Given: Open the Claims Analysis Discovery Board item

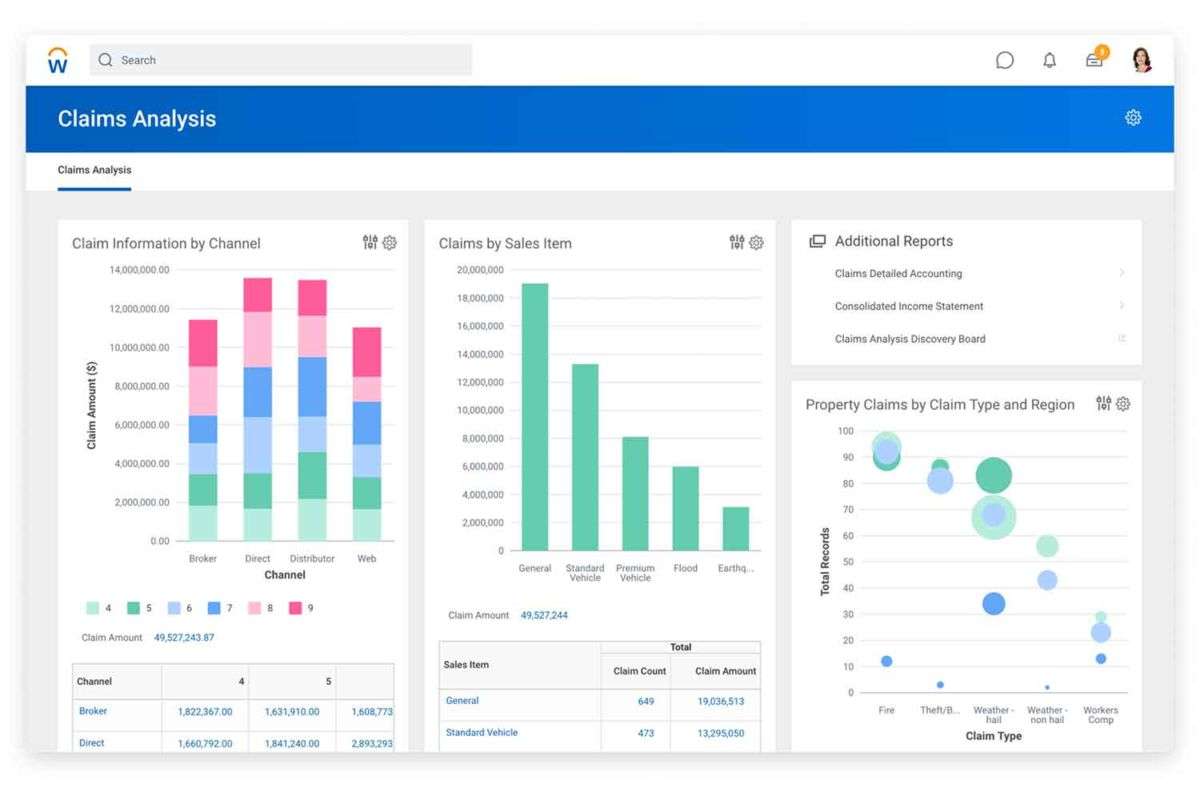Looking at the screenshot, I should (913, 339).
